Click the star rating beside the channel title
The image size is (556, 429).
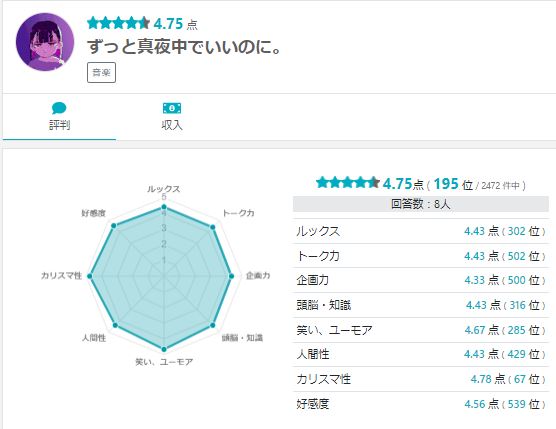tap(118, 23)
